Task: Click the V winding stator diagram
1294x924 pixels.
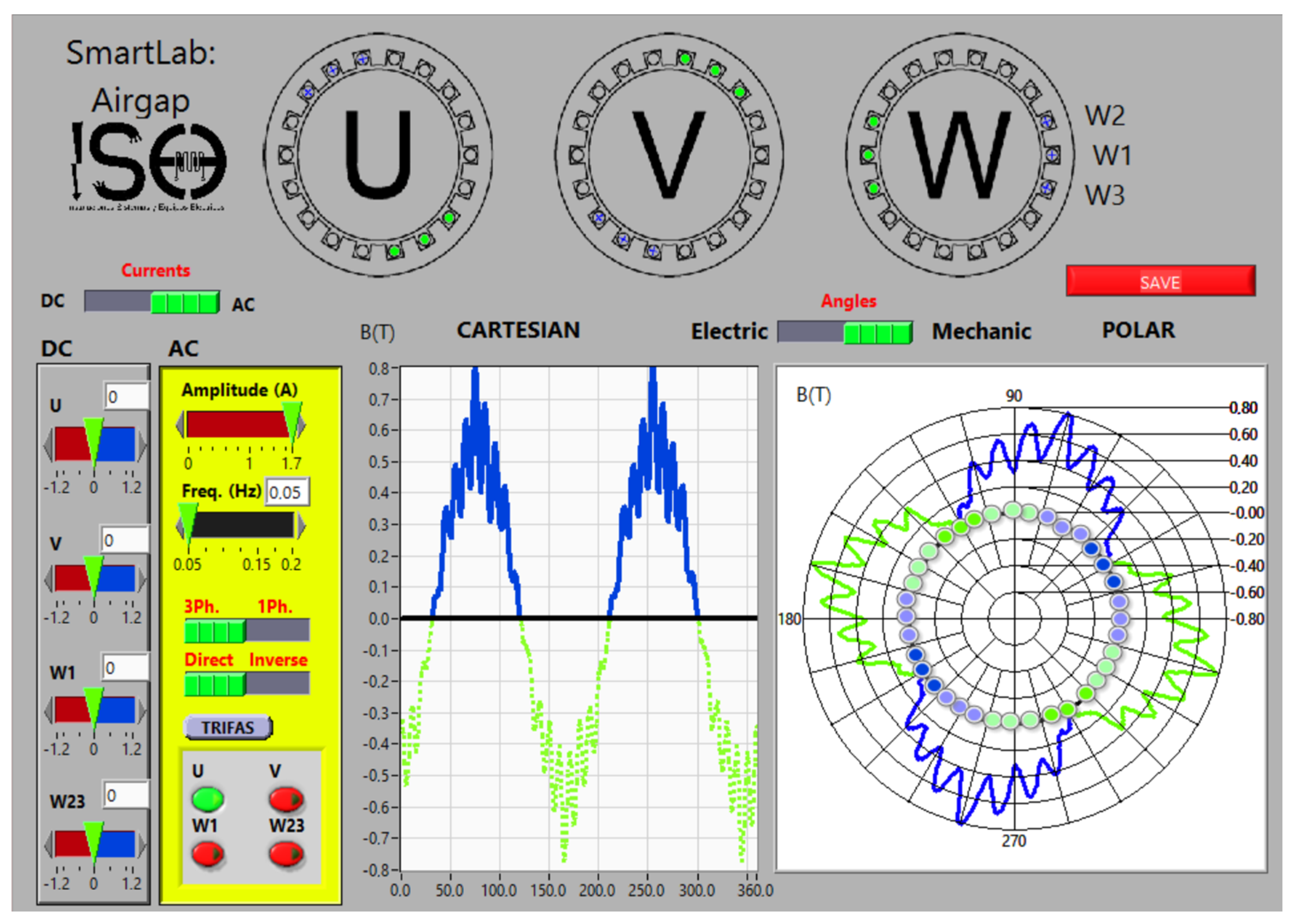Action: click(x=669, y=155)
